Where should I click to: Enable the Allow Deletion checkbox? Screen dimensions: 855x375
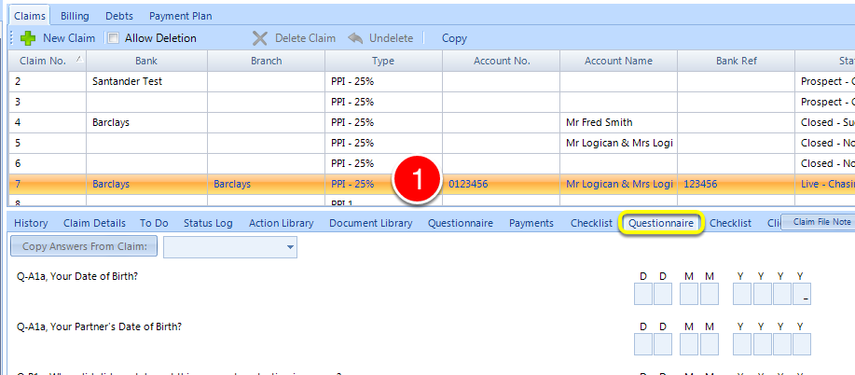113,38
